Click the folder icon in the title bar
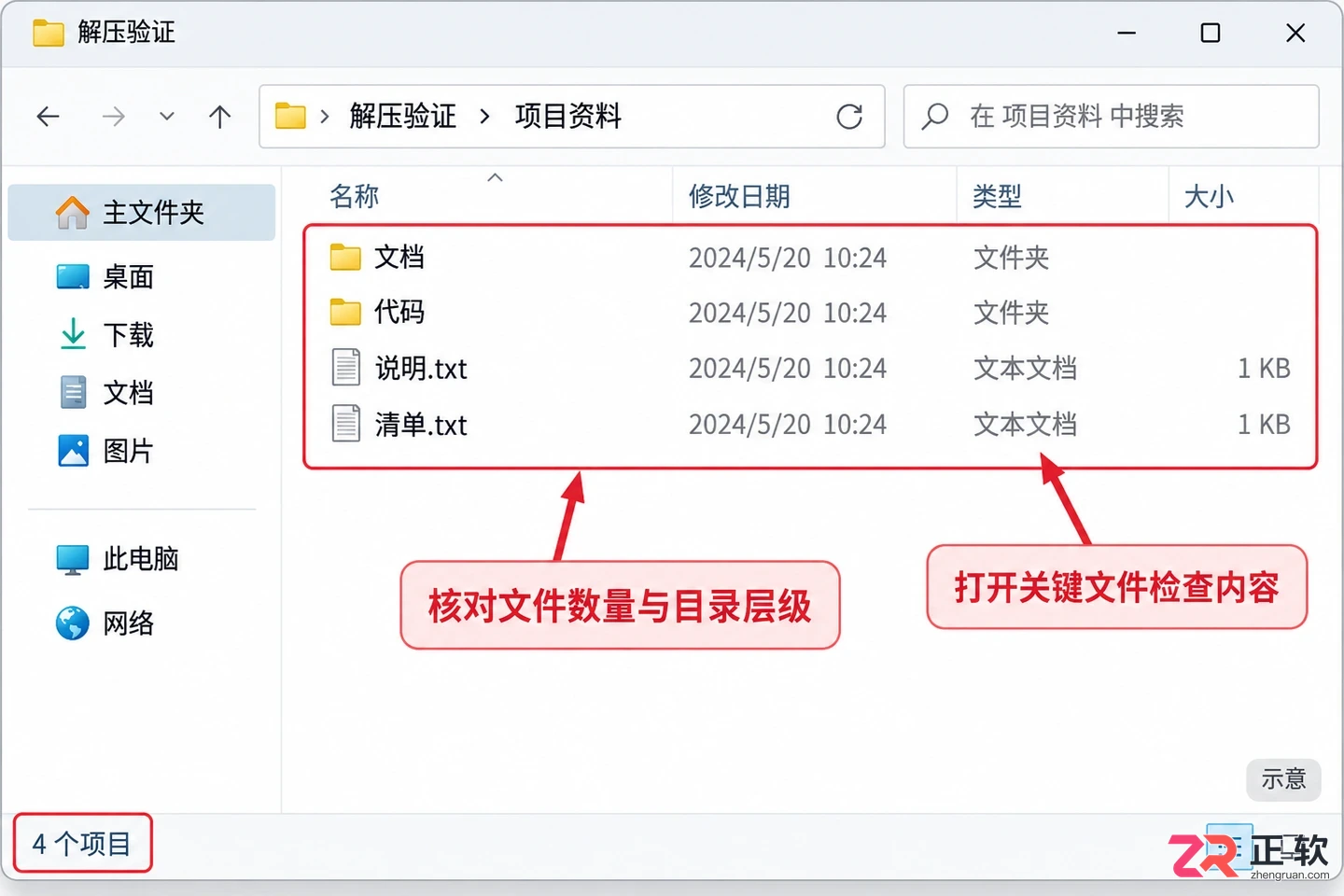Viewport: 1344px width, 896px height. tap(49, 34)
